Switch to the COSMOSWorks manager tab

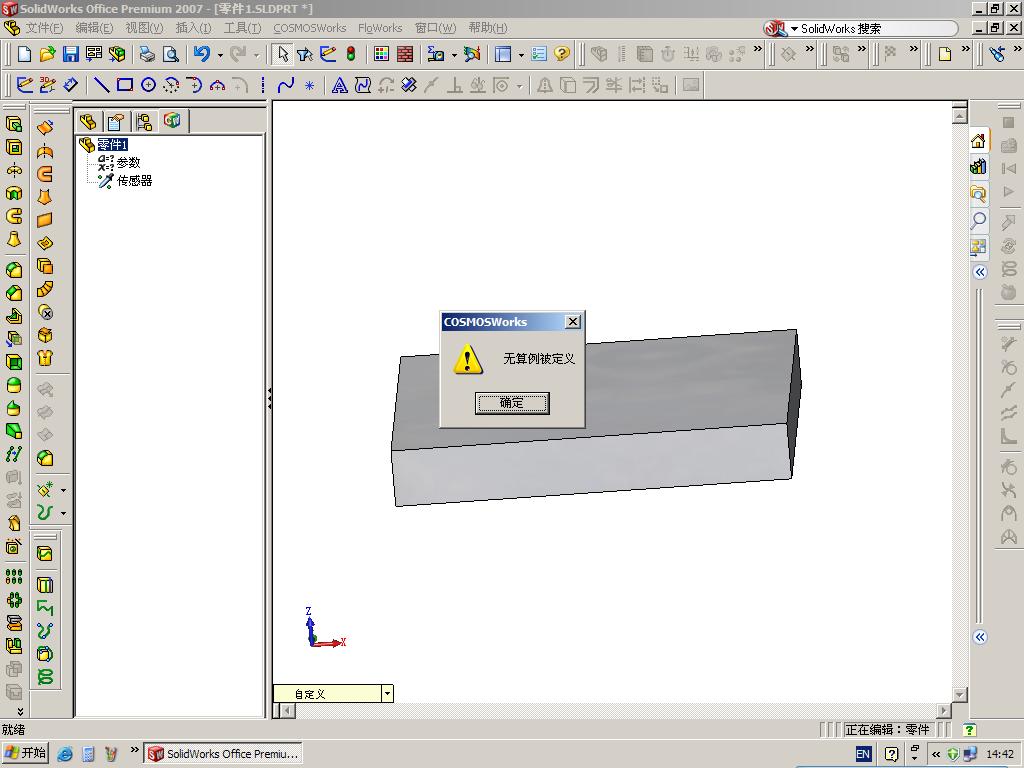tap(172, 121)
